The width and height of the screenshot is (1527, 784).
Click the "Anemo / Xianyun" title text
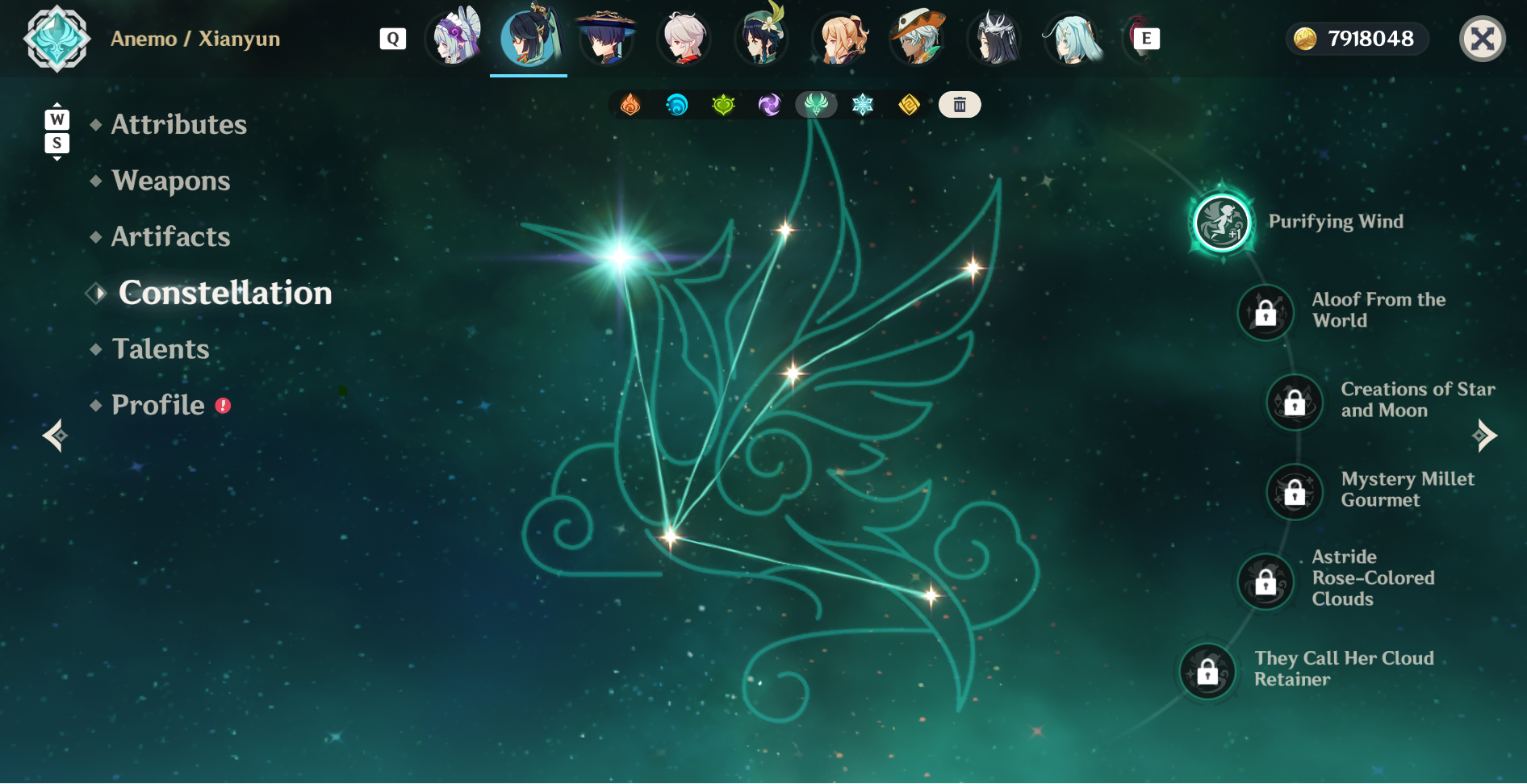(195, 39)
